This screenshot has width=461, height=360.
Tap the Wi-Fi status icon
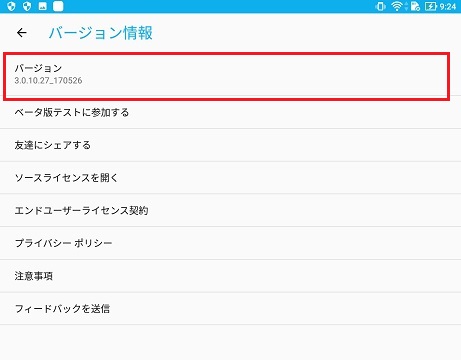tap(397, 6)
